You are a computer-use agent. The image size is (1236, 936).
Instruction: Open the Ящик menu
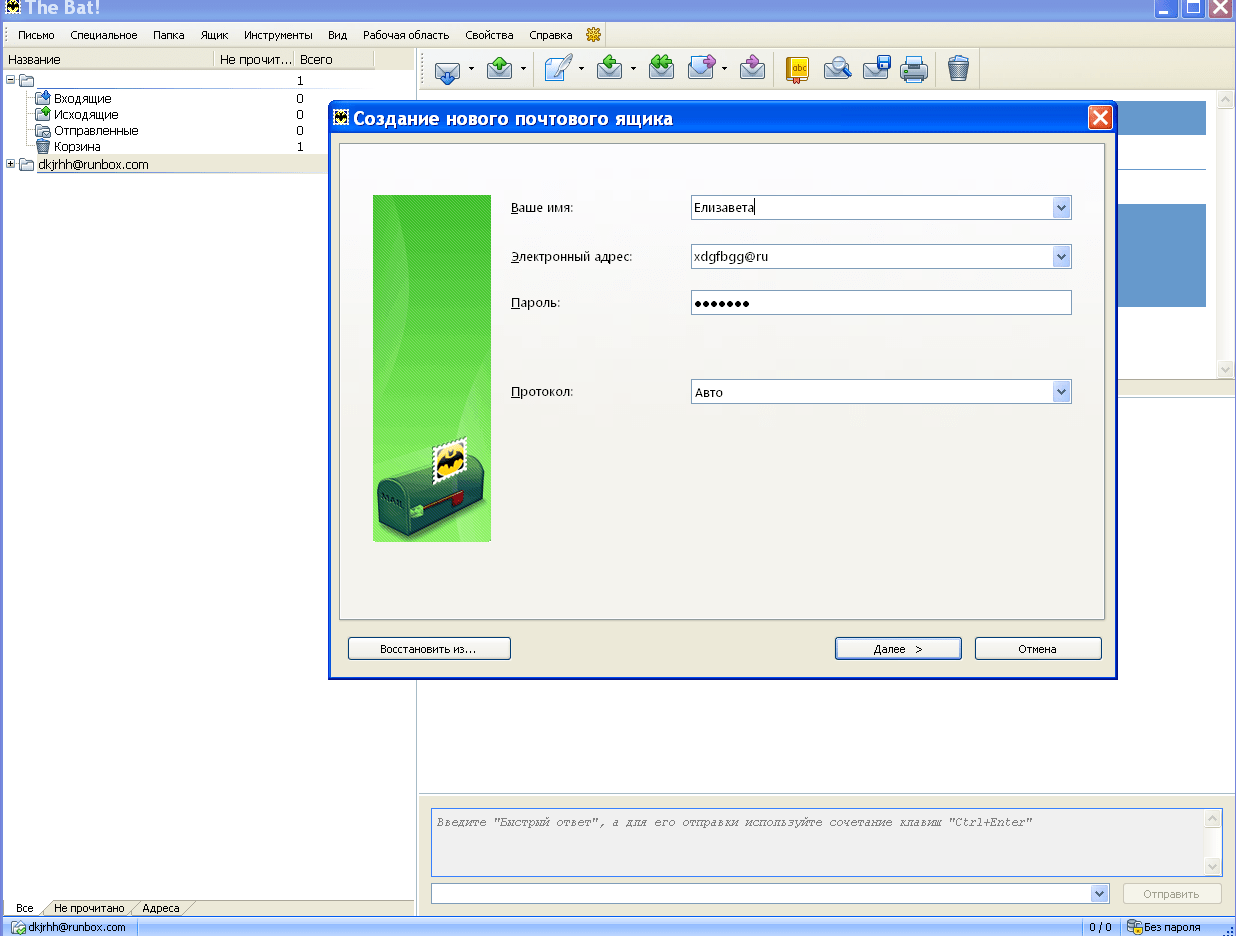pyautogui.click(x=214, y=35)
